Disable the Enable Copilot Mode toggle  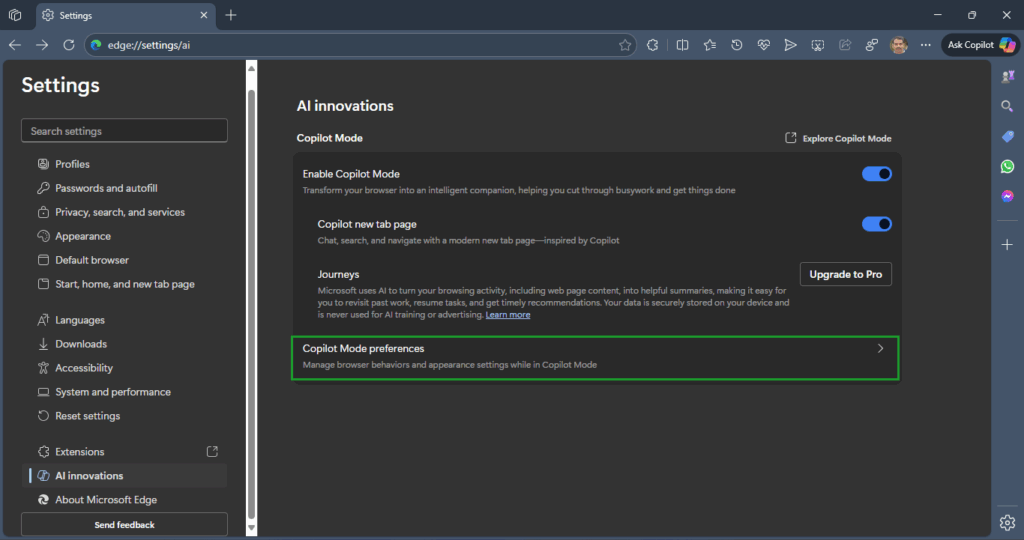pyautogui.click(x=876, y=174)
